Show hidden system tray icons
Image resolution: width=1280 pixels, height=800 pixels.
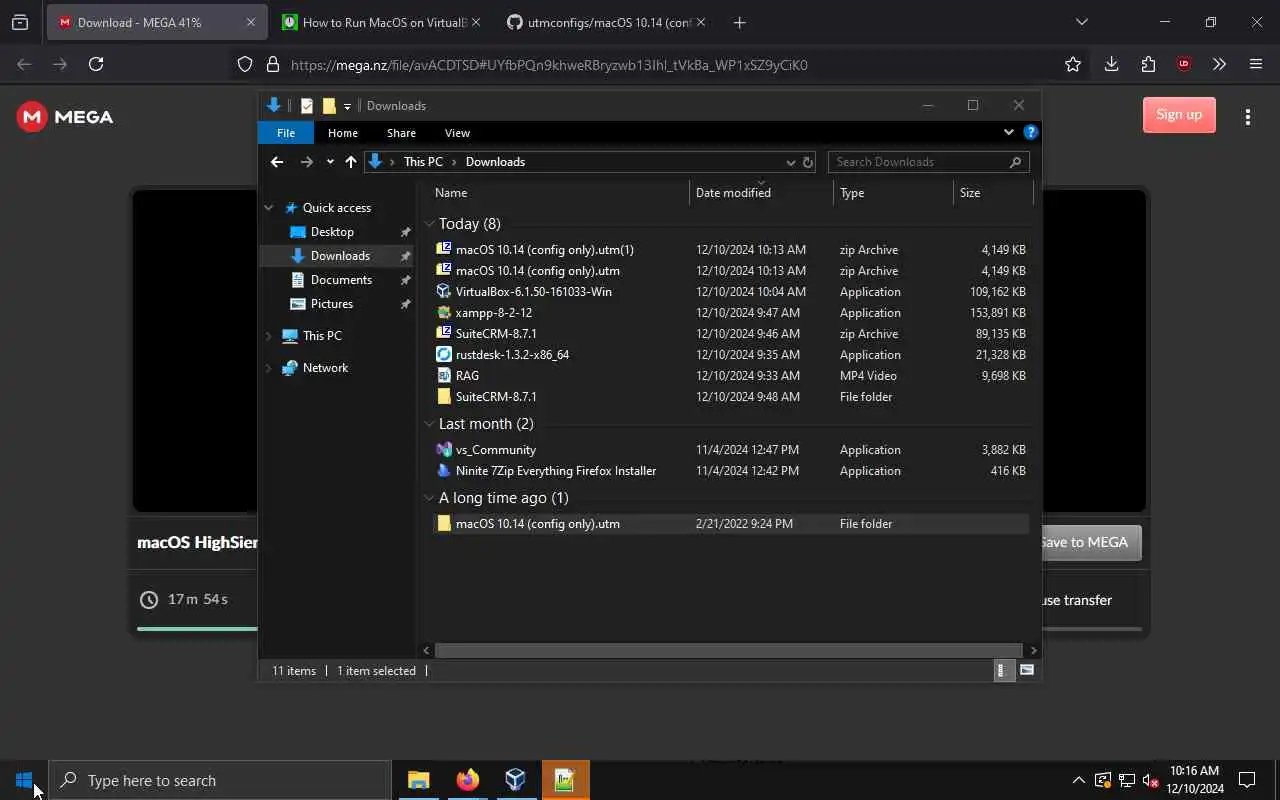pos(1078,780)
